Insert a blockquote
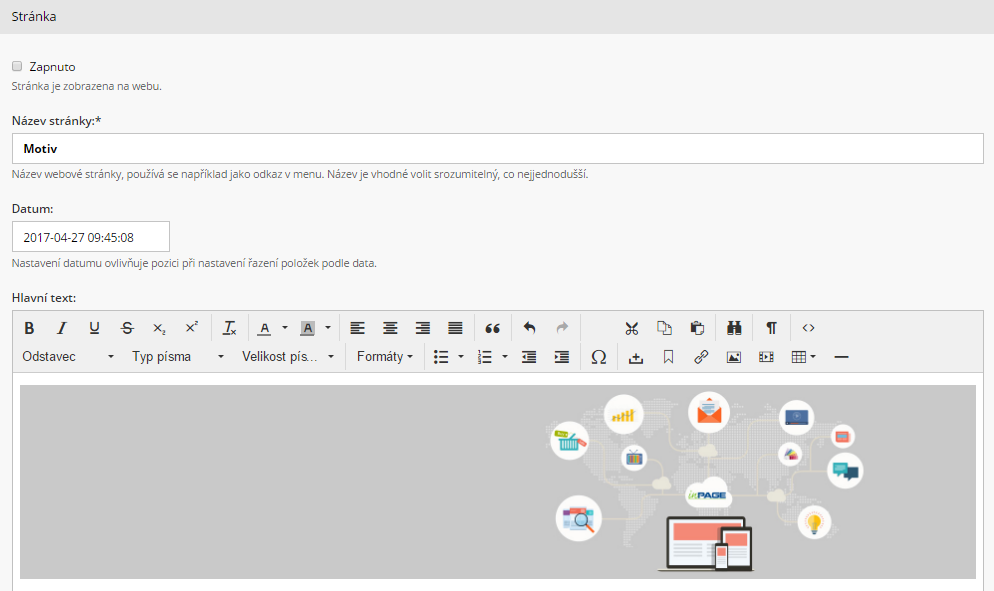Screen dimensions: 994x591 492,328
